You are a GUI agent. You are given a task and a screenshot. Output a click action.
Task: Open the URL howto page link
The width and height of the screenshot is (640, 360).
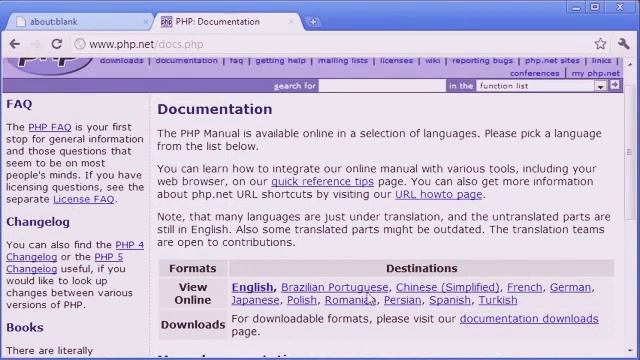(x=439, y=194)
